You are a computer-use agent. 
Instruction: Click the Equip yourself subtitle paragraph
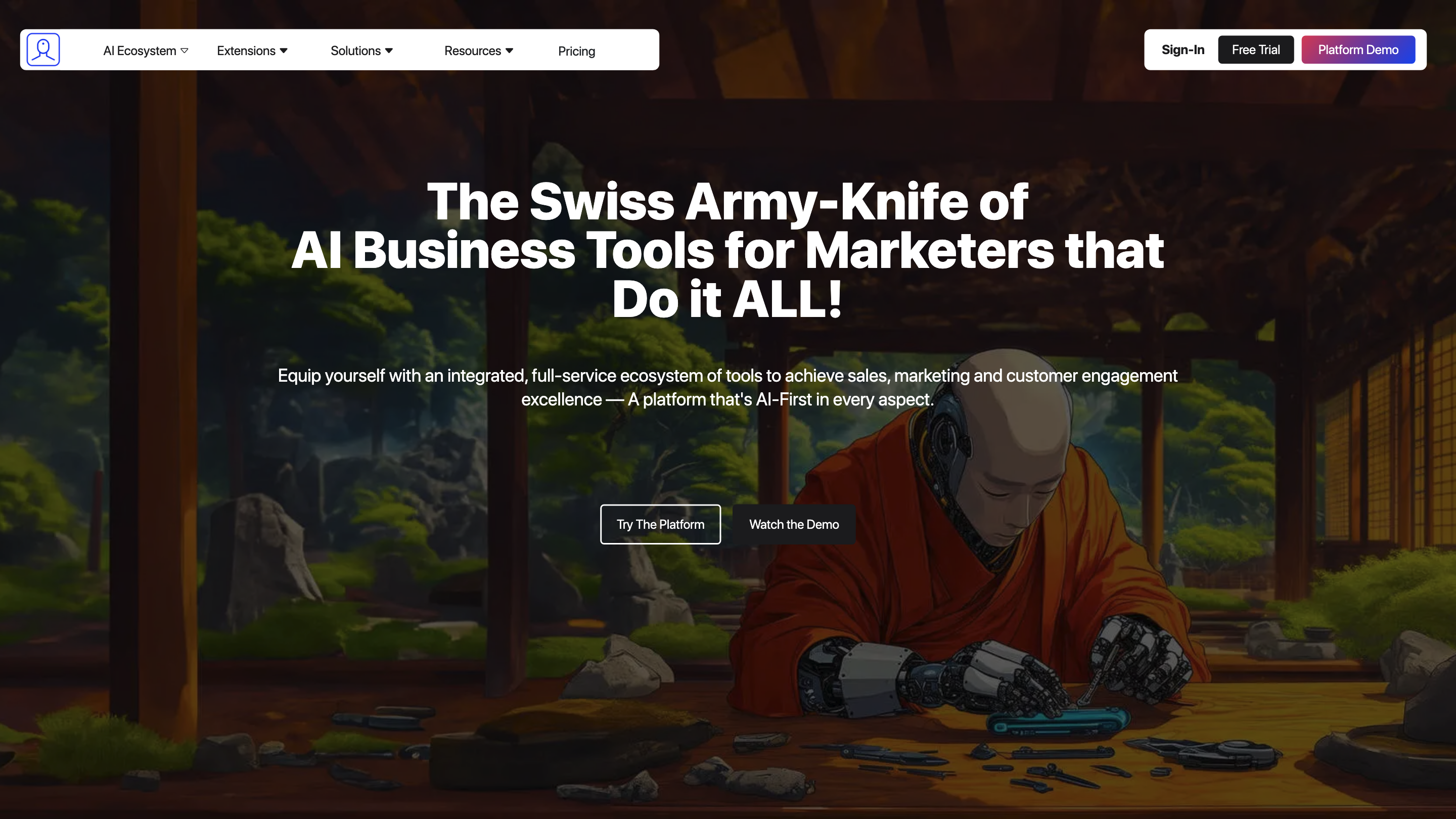click(x=727, y=387)
